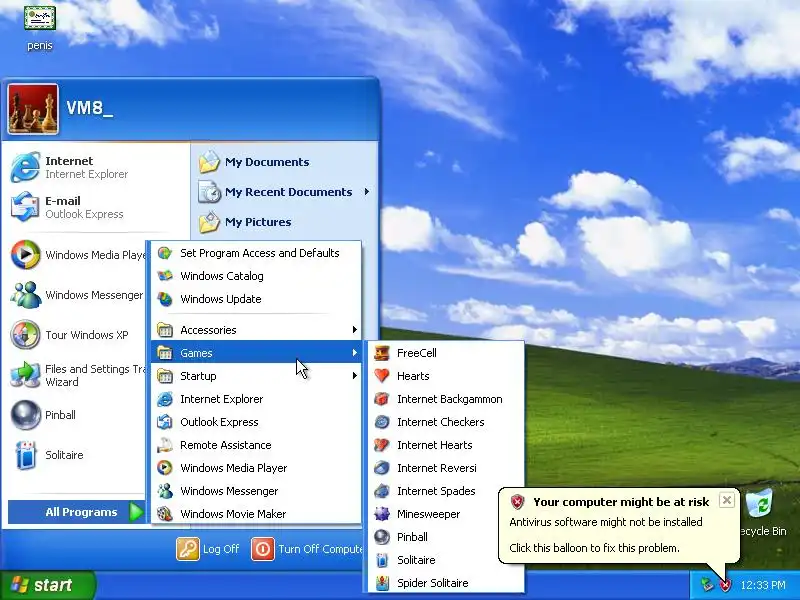800x600 pixels.
Task: Open My Documents from Start menu
Action: tap(284, 162)
